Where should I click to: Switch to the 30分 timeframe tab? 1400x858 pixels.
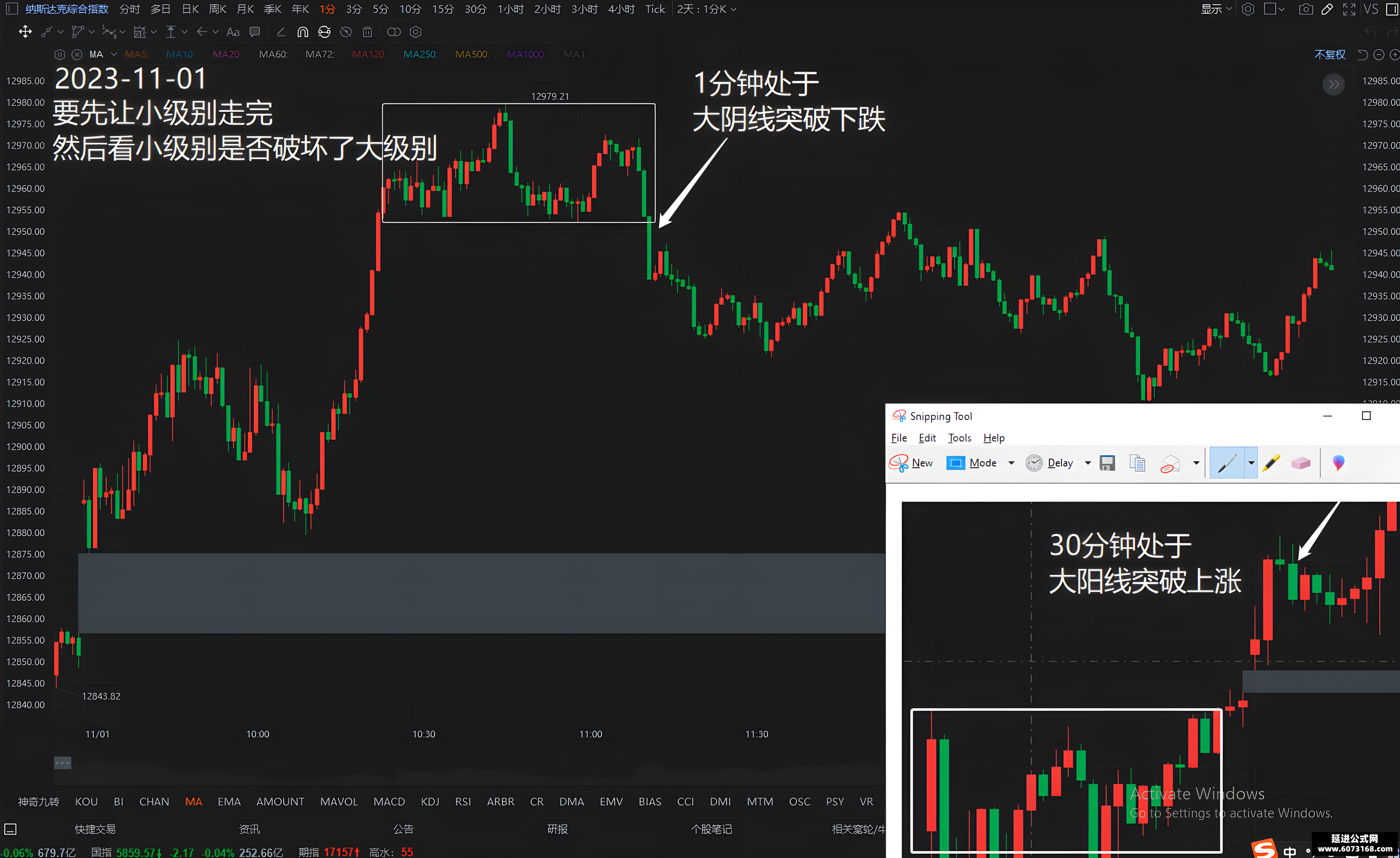click(475, 9)
